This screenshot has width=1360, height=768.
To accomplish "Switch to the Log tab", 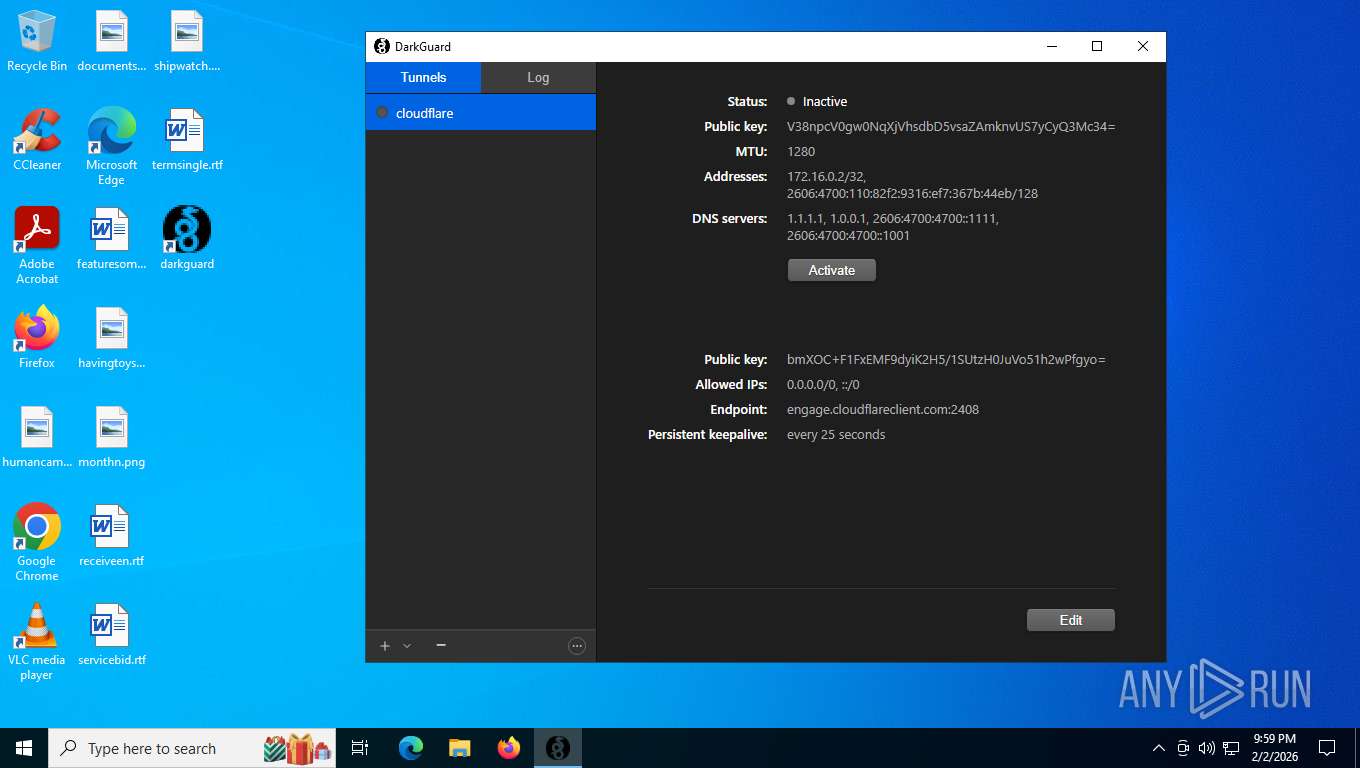I will click(x=538, y=77).
